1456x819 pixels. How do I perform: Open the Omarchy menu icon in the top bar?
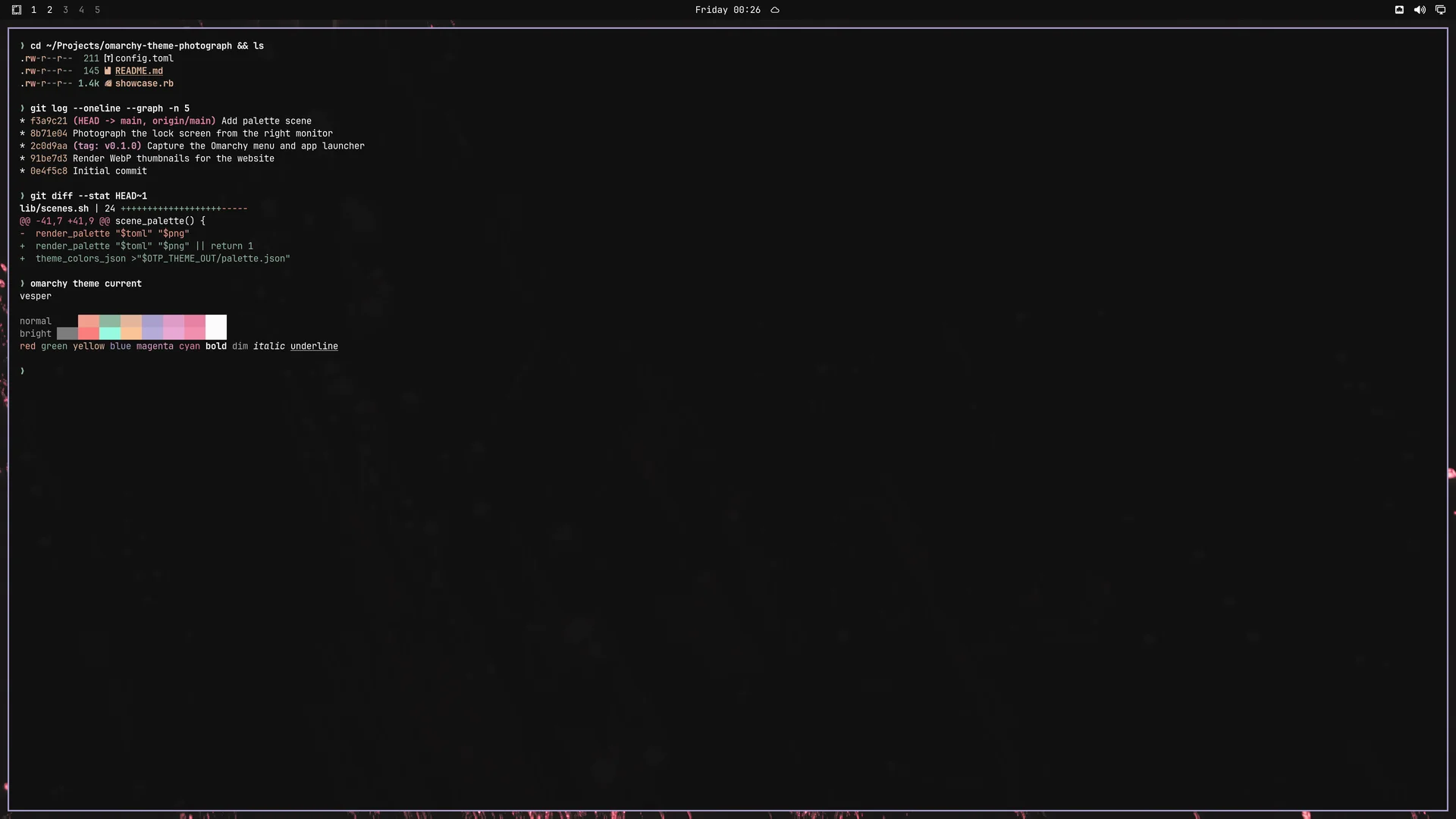tap(17, 10)
